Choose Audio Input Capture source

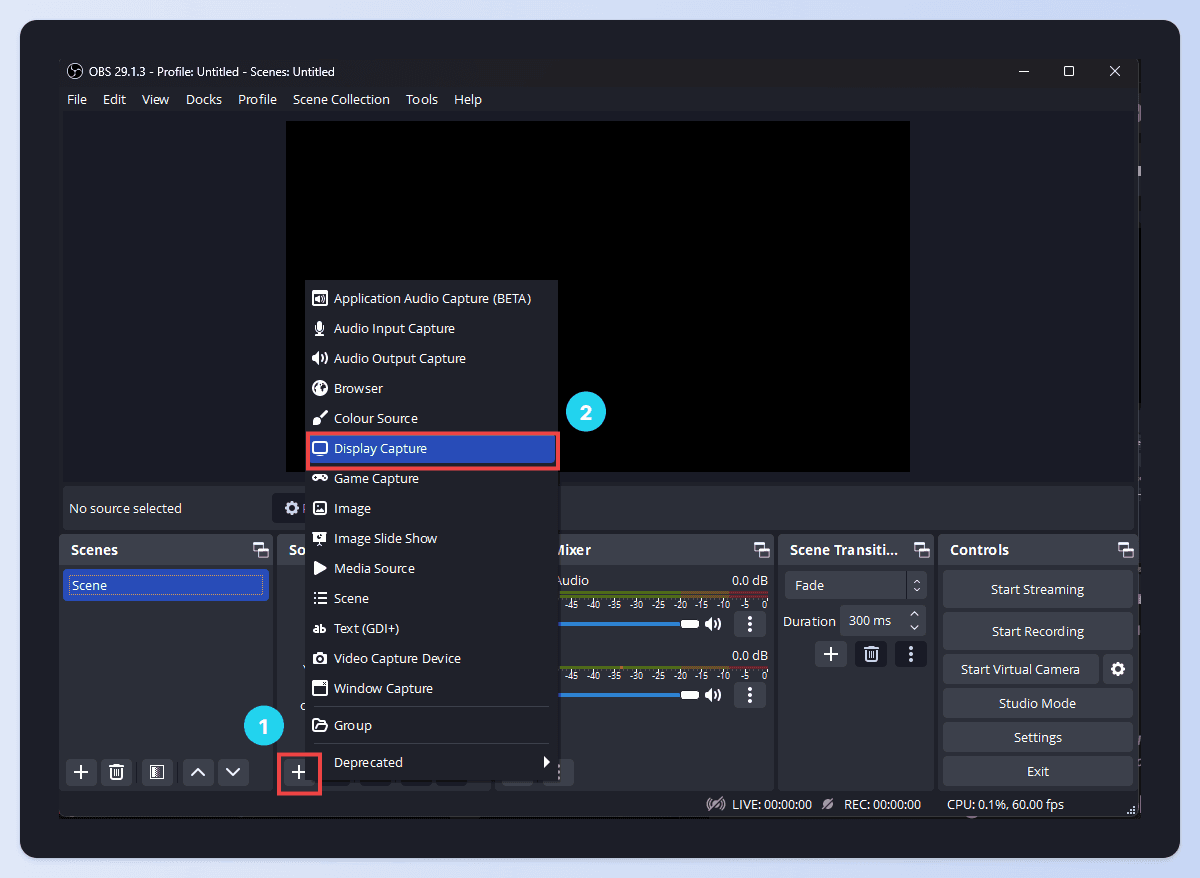pyautogui.click(x=431, y=328)
